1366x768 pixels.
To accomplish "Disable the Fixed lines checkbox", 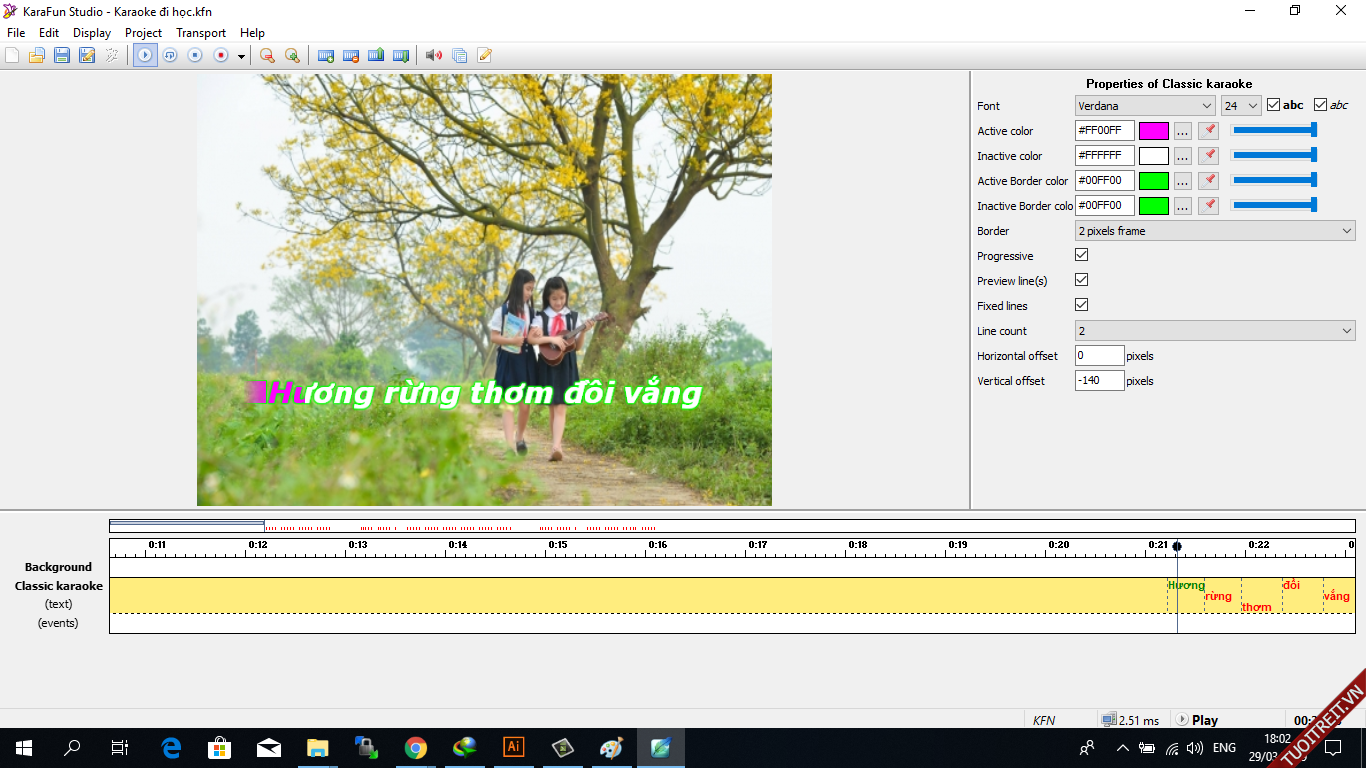I will [1081, 305].
